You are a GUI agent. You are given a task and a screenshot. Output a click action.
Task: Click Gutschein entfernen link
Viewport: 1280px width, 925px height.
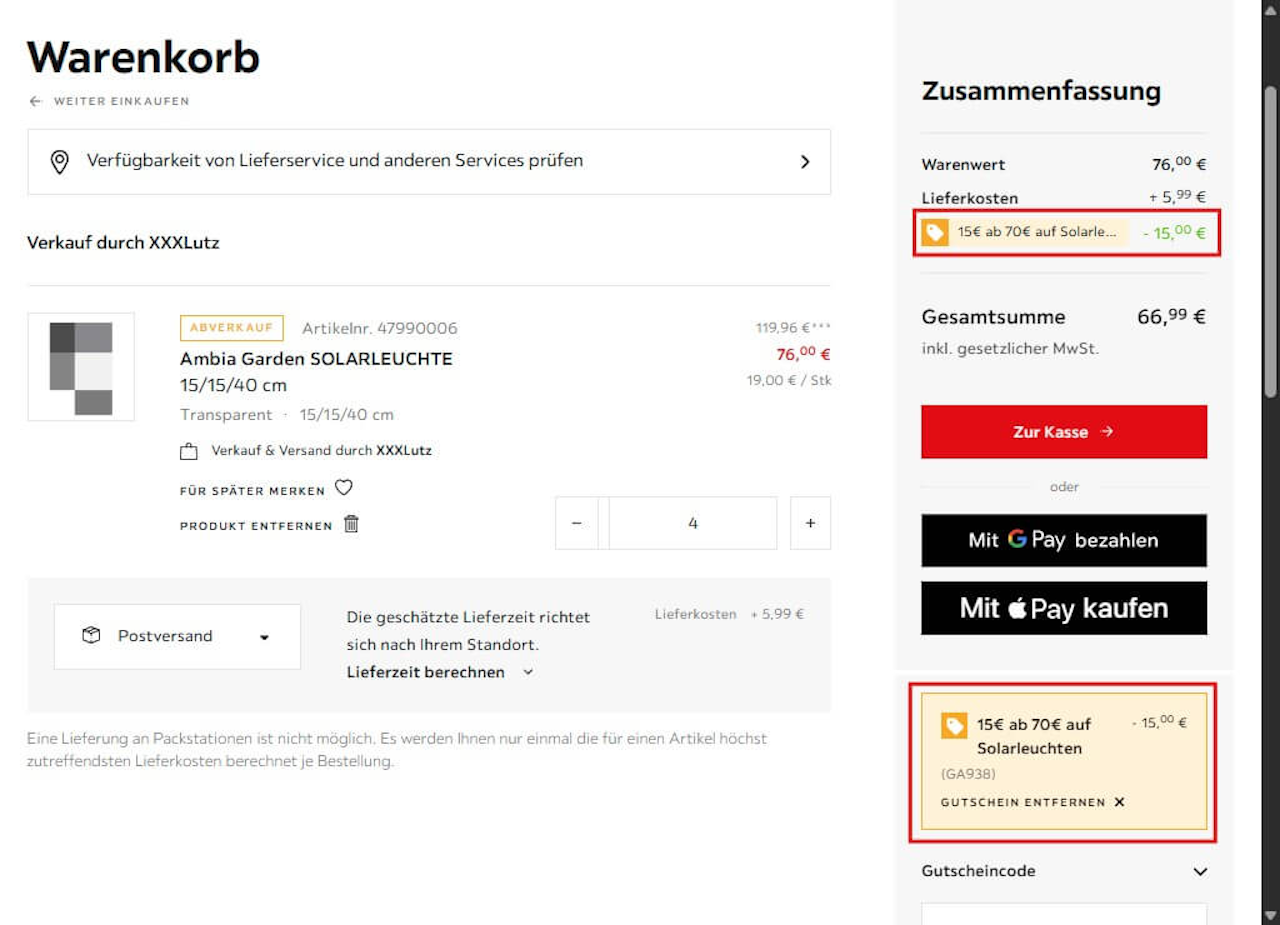point(1023,802)
